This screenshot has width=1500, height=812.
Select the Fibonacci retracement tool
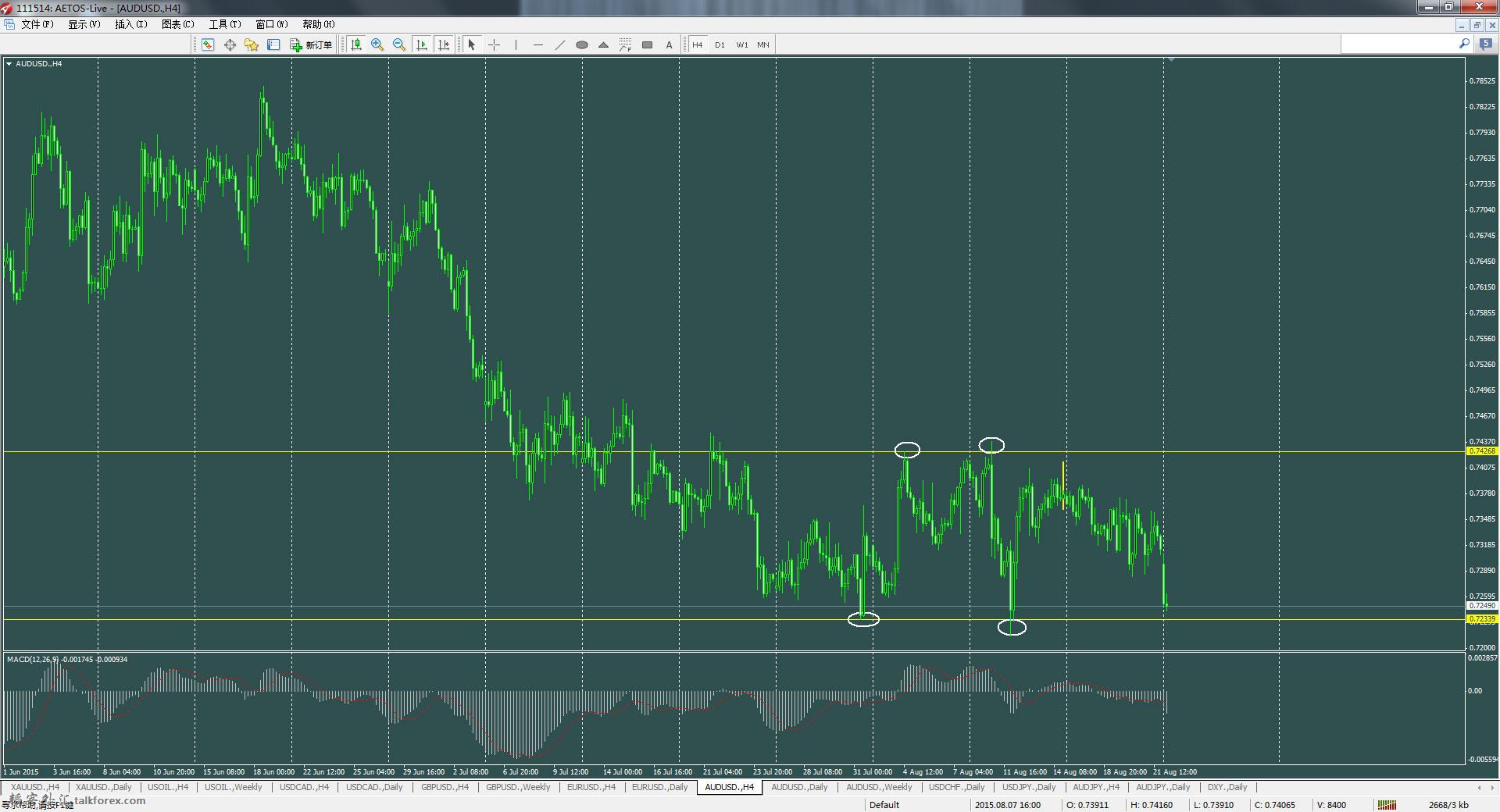(x=625, y=45)
